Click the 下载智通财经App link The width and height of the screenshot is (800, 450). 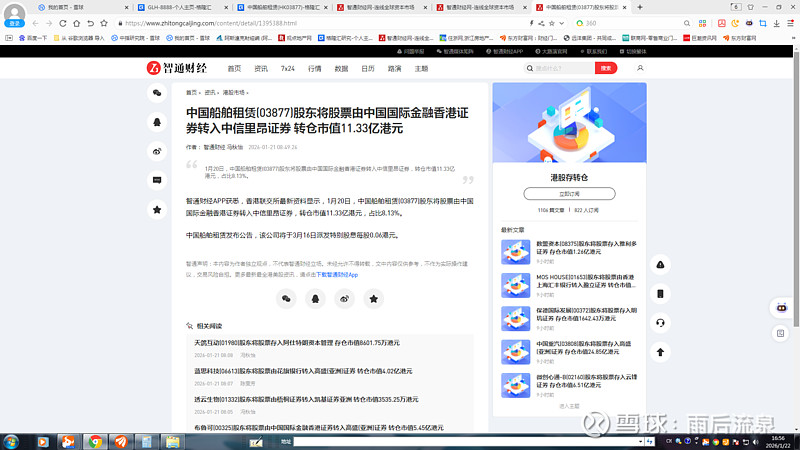(x=337, y=274)
